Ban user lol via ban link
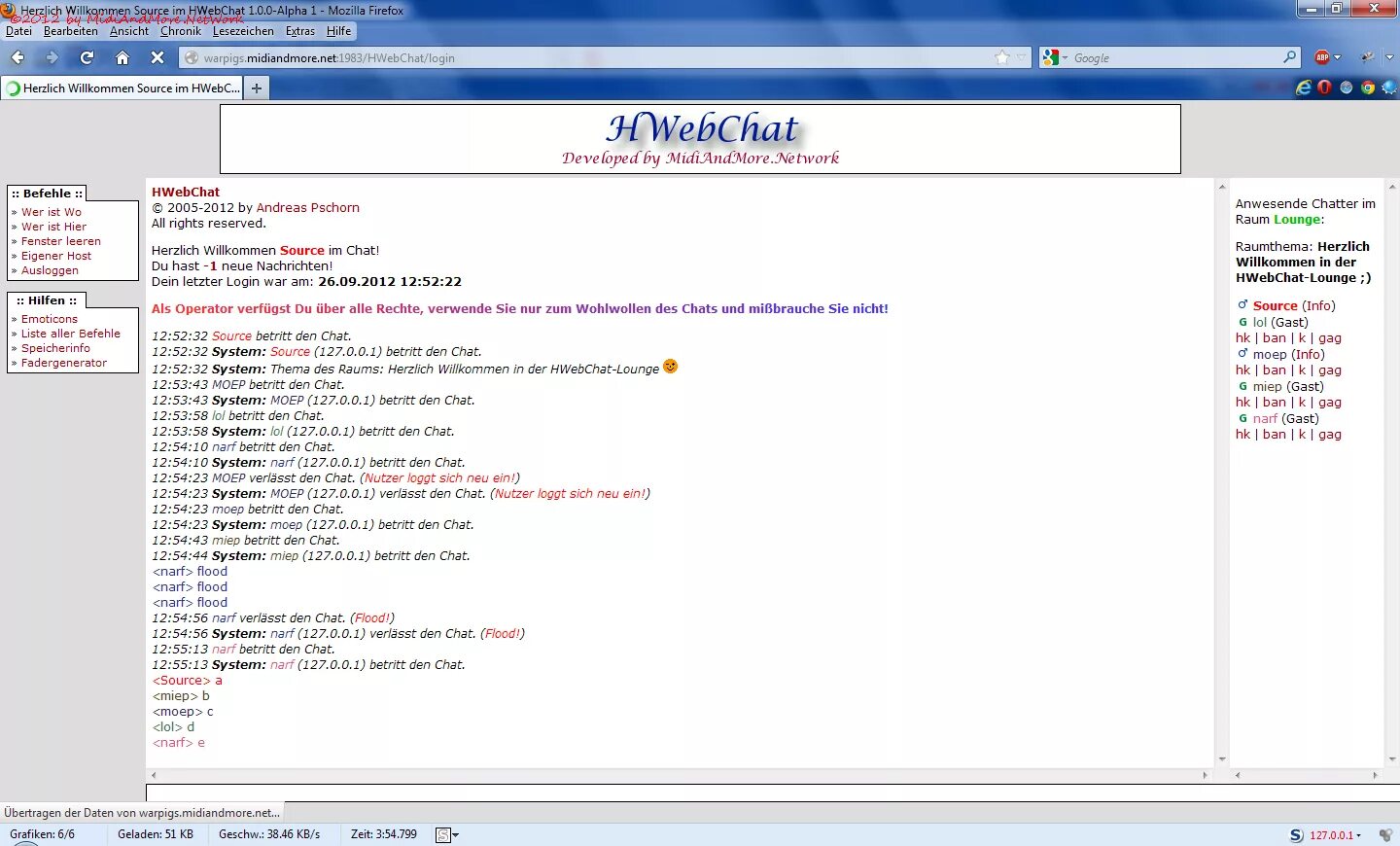 [1275, 338]
